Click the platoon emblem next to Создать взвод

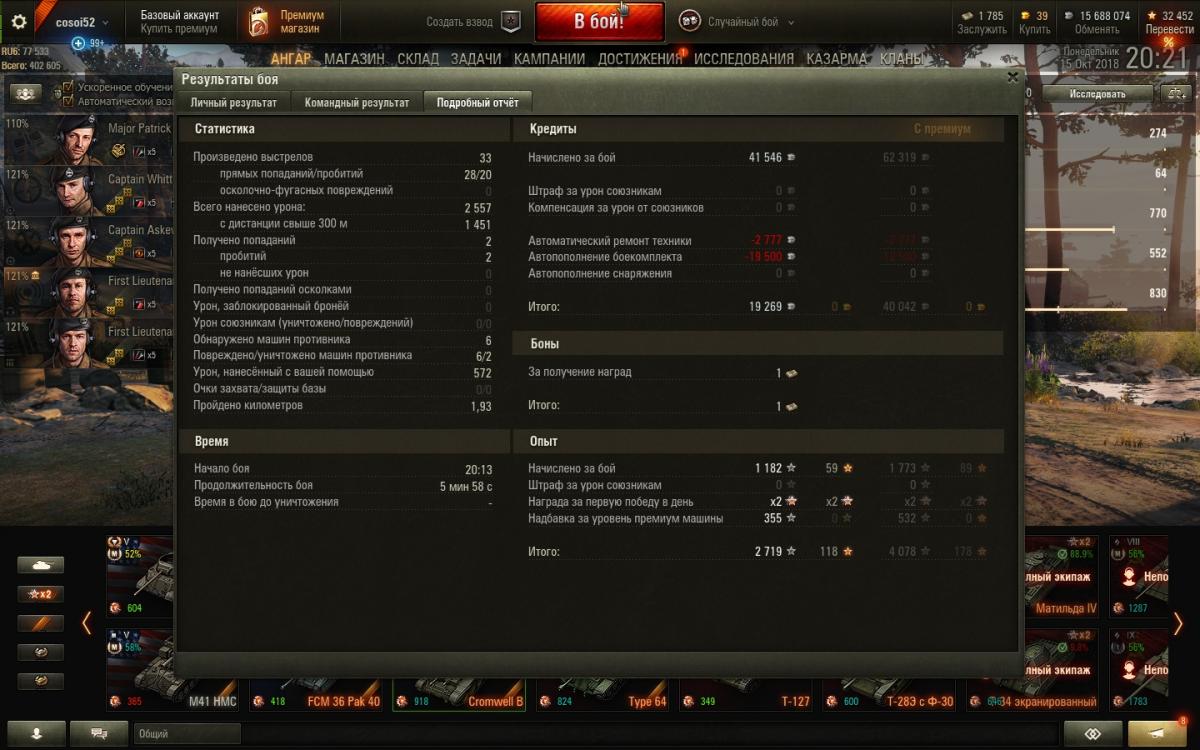511,21
